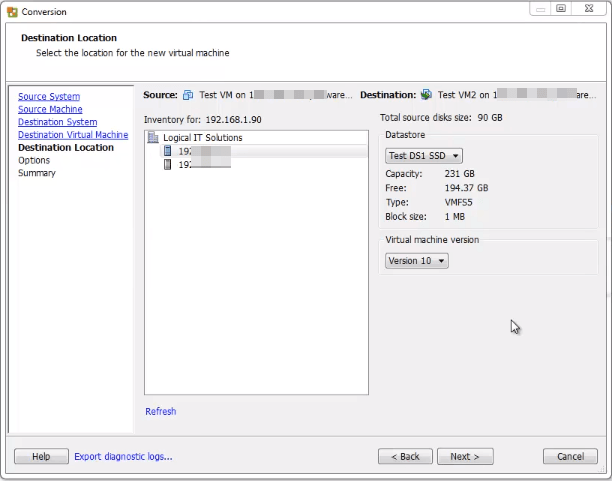This screenshot has height=481, width=612.
Task: Click the Logical IT Solutions datacenter icon
Action: point(153,137)
